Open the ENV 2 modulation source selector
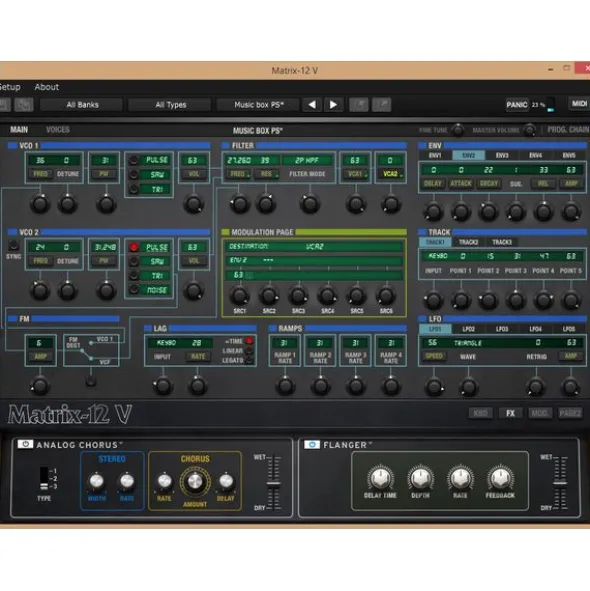The height and width of the screenshot is (591, 590). click(238, 260)
